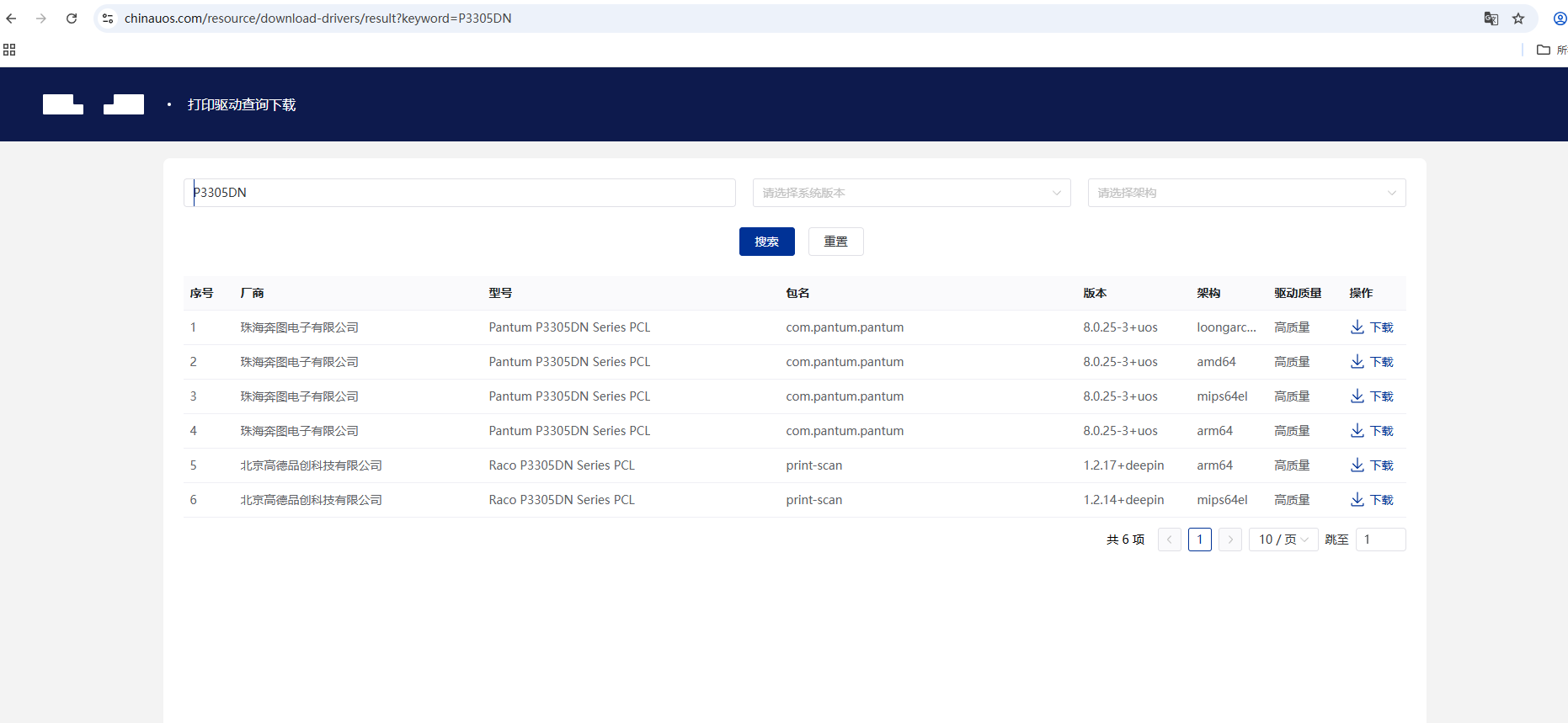Click version 1.2.14+deepin cell
Screen dimensions: 1568x723
click(x=1124, y=500)
